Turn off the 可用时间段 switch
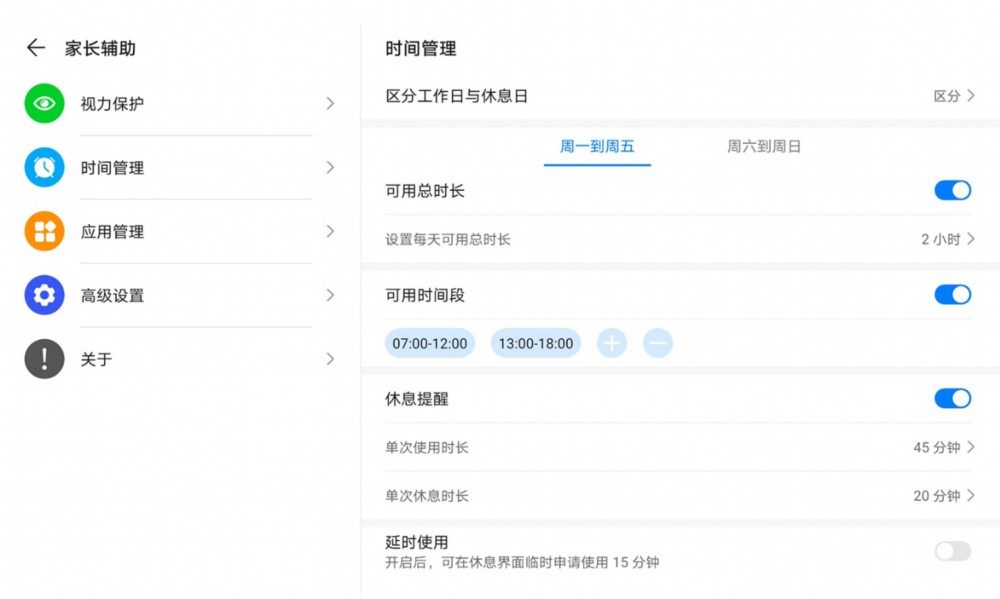The height and width of the screenshot is (599, 1000). tap(952, 295)
